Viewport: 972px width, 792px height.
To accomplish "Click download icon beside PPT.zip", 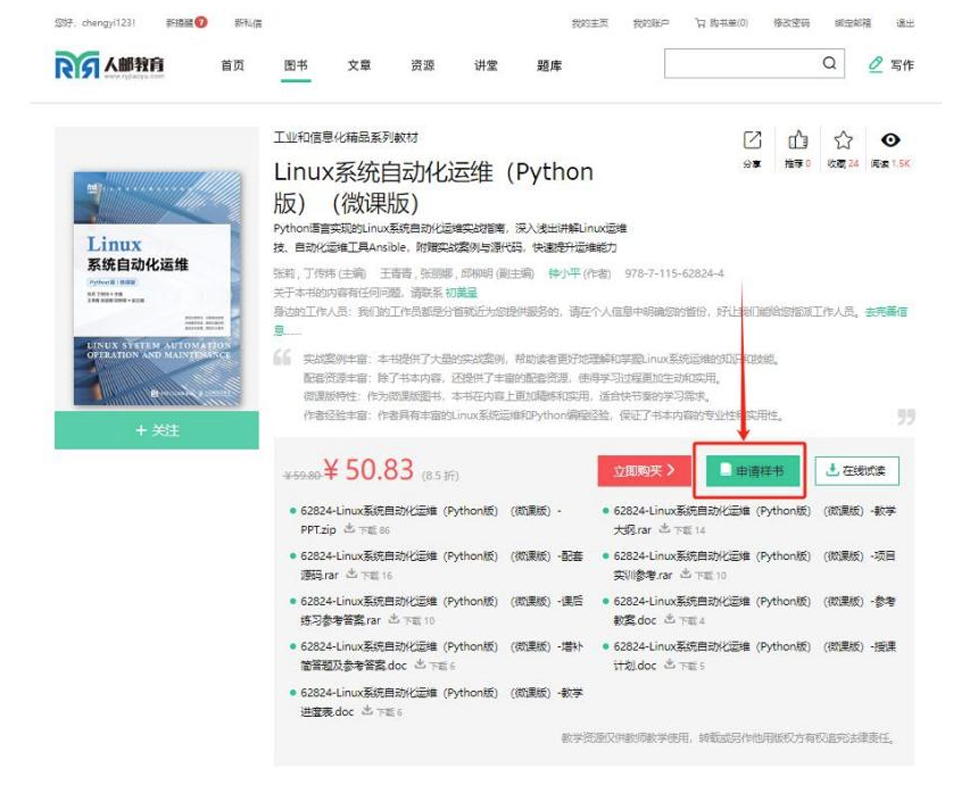I will coord(350,529).
